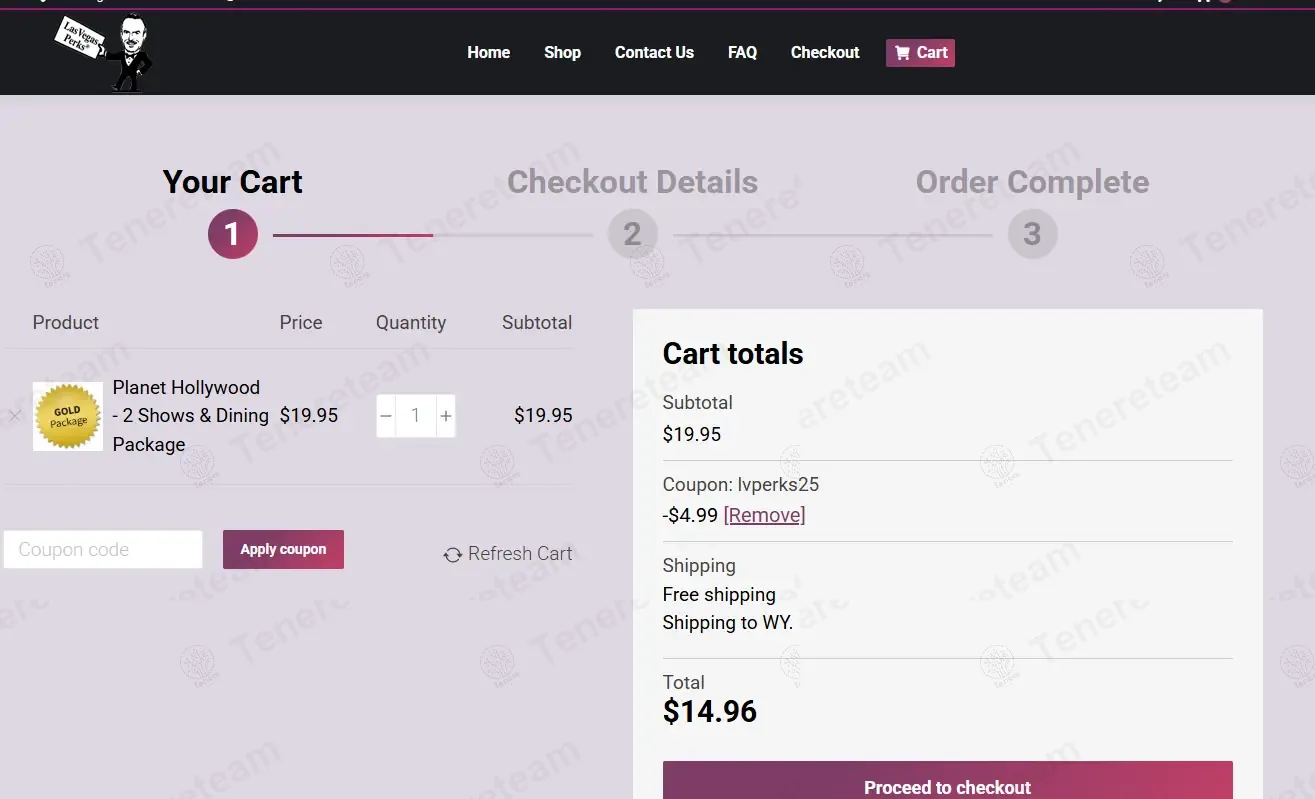Click the Subtotal column header

point(537,323)
